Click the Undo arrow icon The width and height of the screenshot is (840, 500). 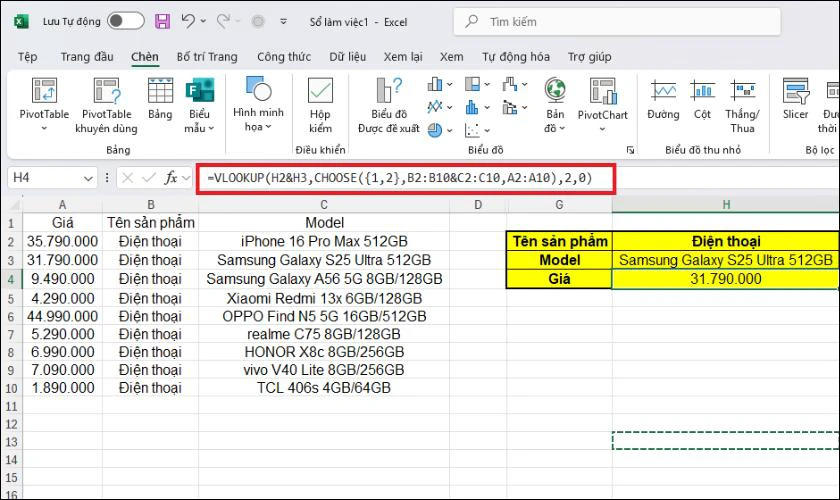click(x=188, y=21)
